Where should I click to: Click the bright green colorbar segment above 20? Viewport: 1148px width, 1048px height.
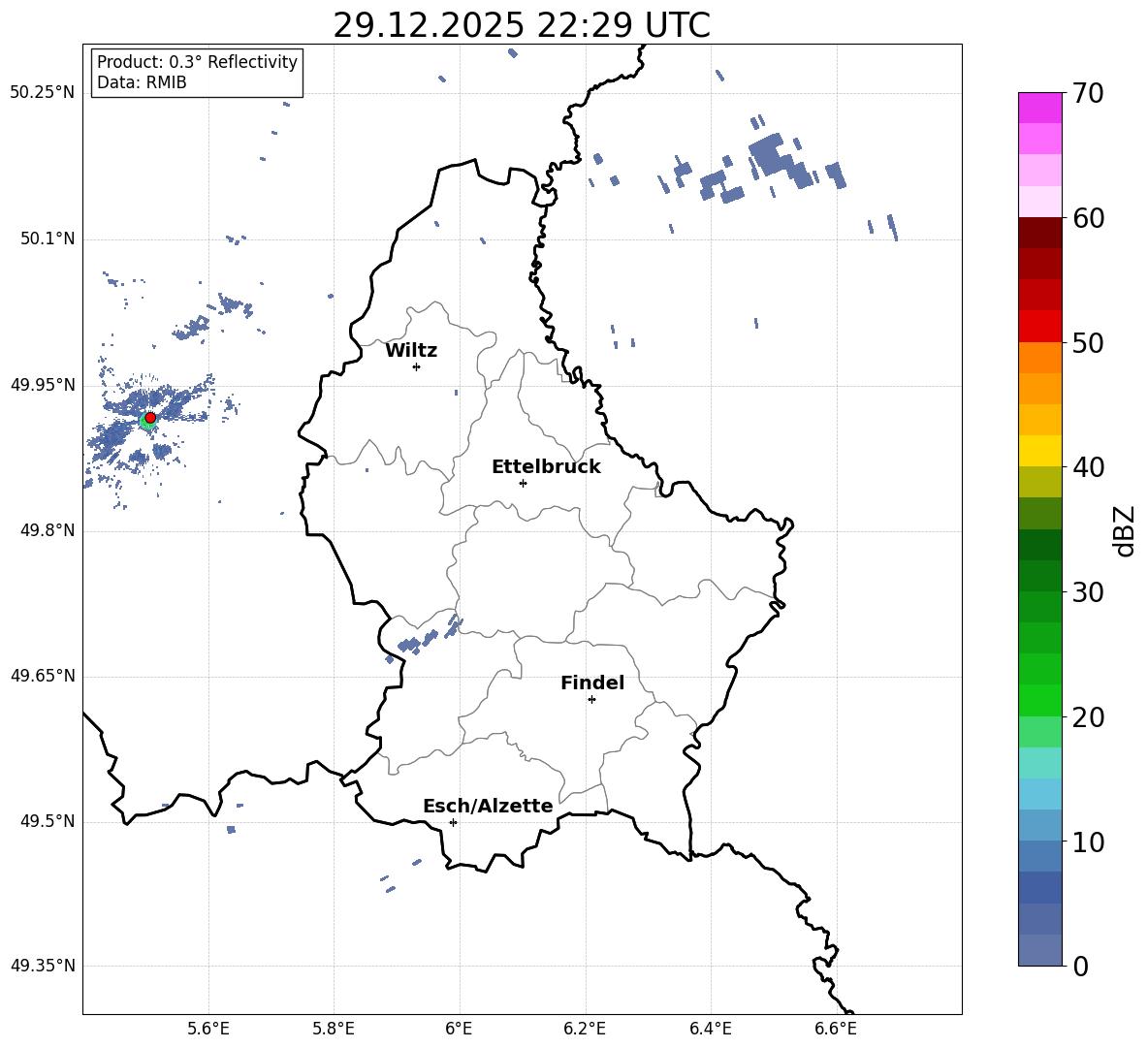click(x=1040, y=701)
